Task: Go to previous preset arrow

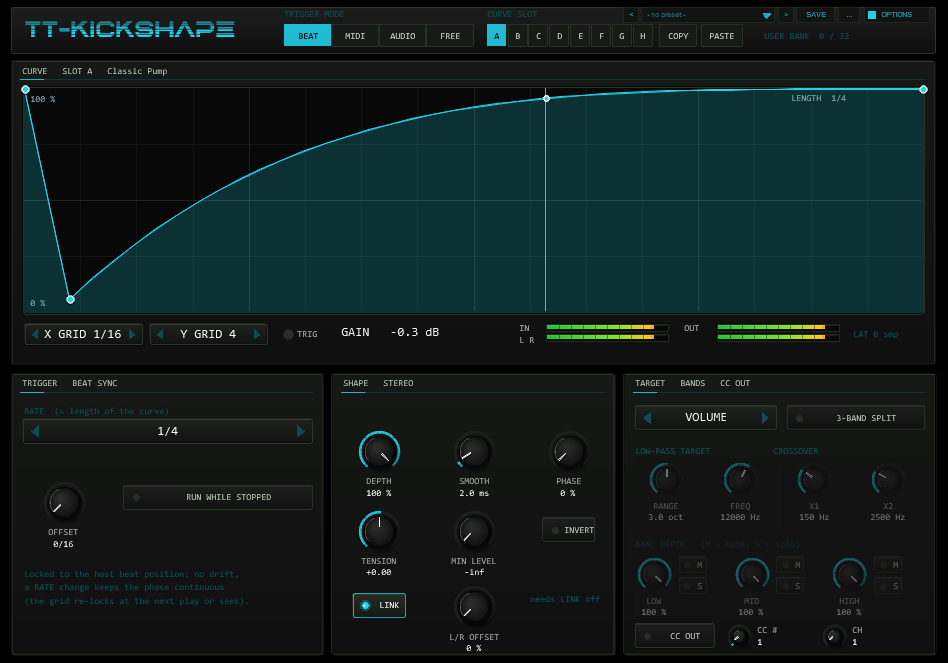Action: [x=631, y=15]
